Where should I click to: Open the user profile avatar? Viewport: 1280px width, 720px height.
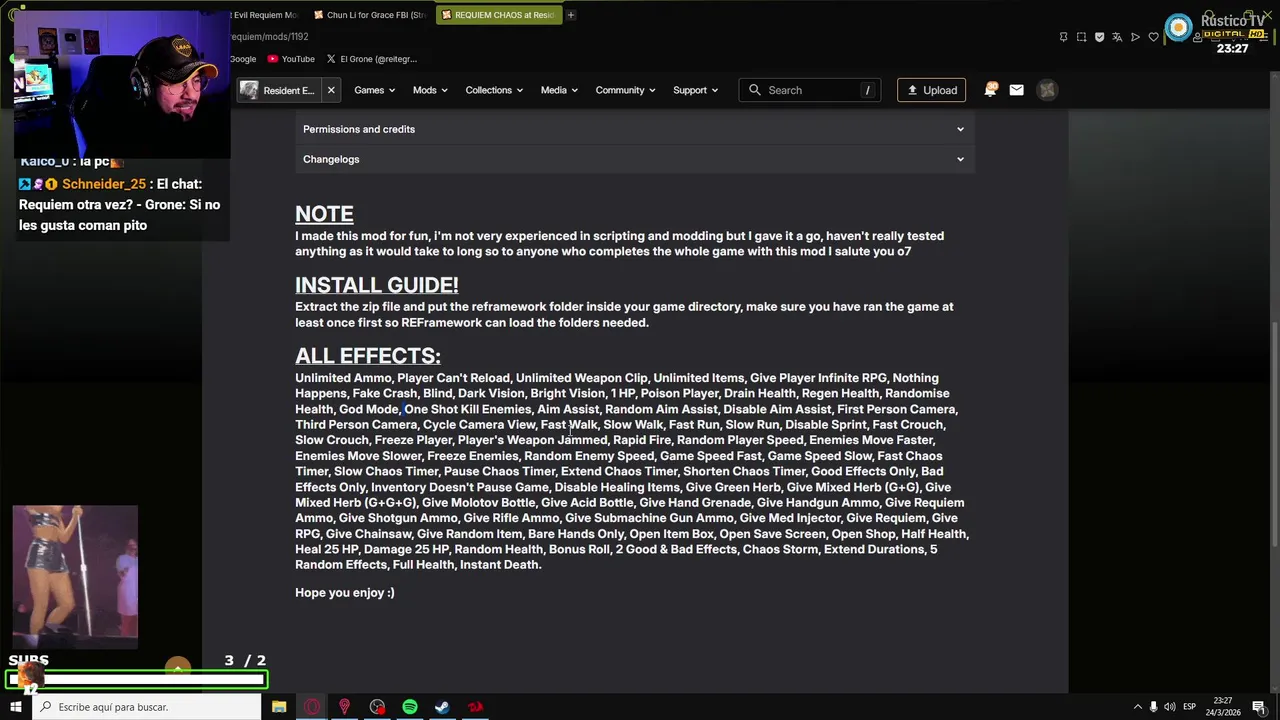point(1047,90)
